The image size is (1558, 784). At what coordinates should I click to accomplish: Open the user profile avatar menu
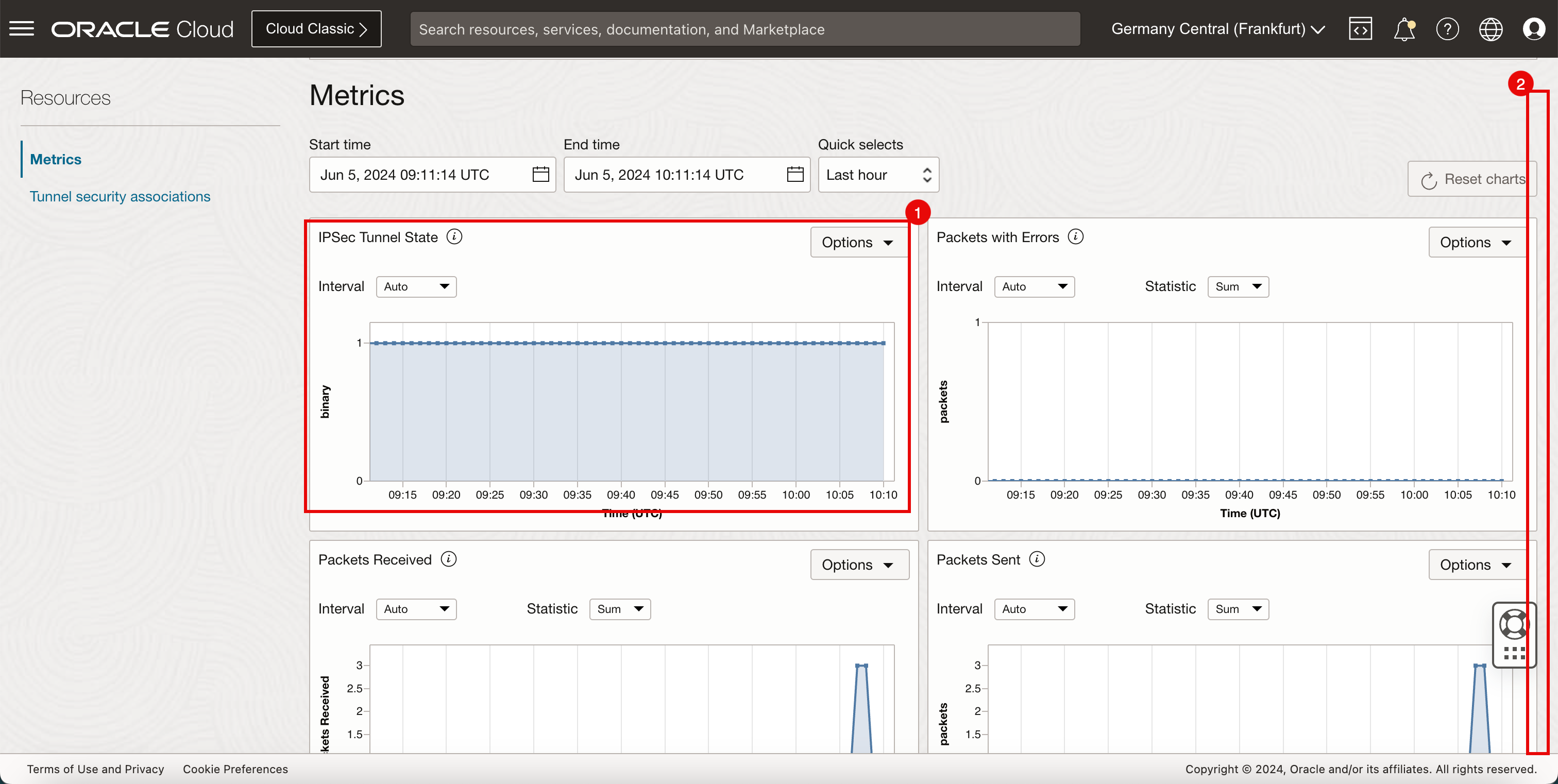[1534, 28]
